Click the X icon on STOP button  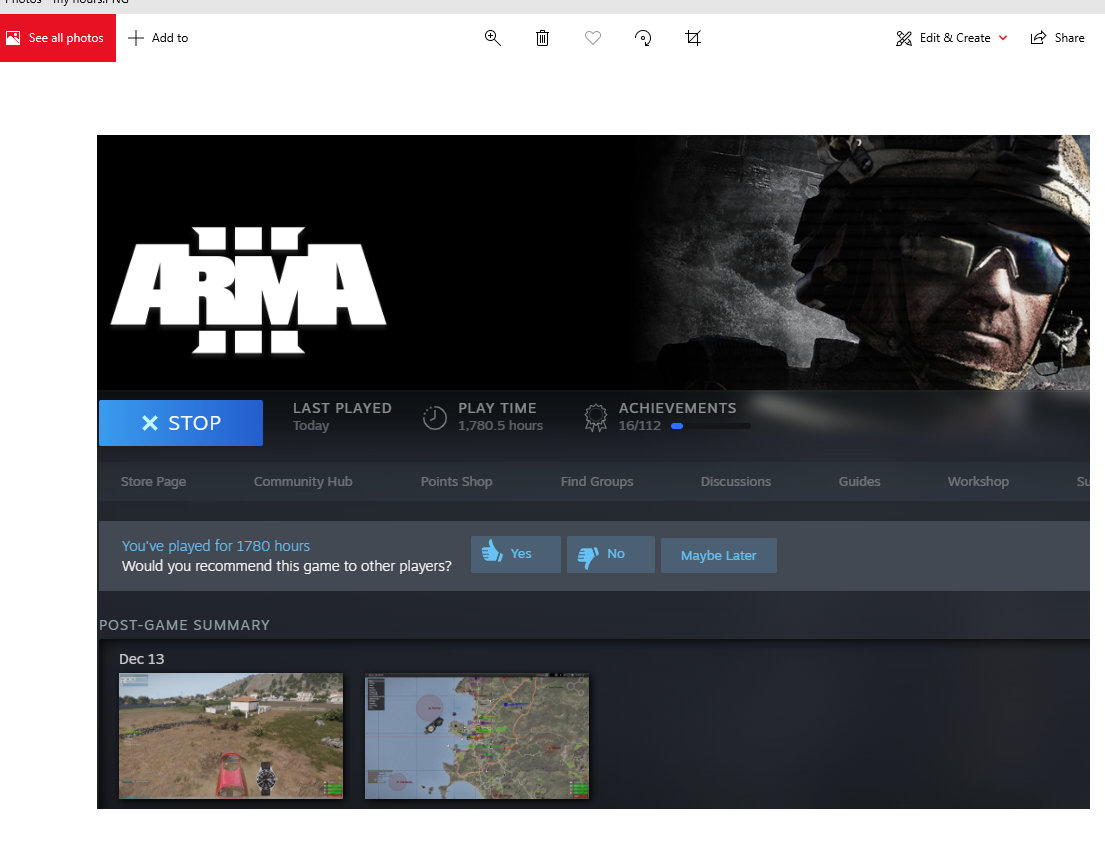pos(149,423)
